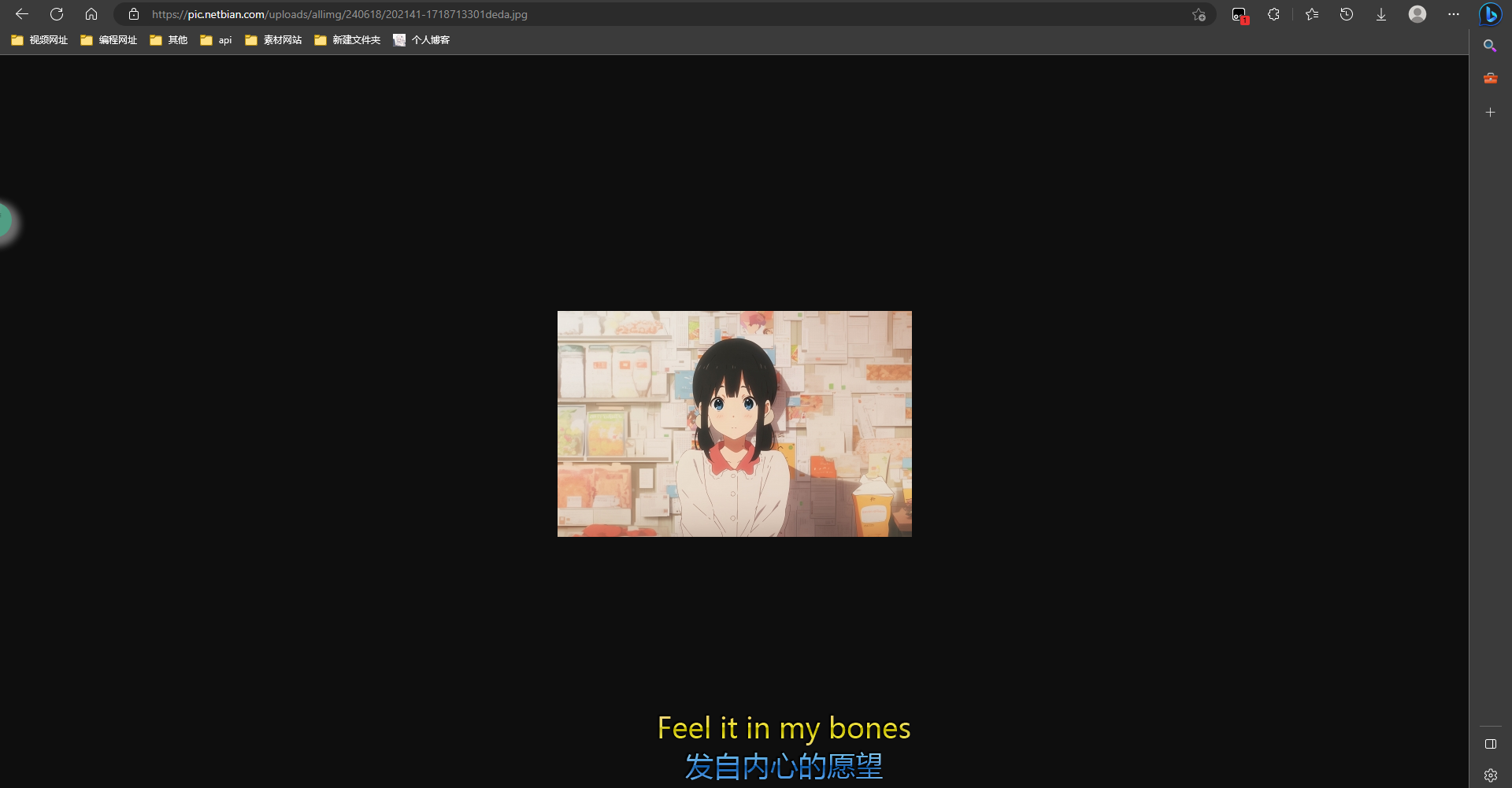Open the 新建文件夹 bookmark folder
Image resolution: width=1512 pixels, height=788 pixels.
tap(347, 40)
